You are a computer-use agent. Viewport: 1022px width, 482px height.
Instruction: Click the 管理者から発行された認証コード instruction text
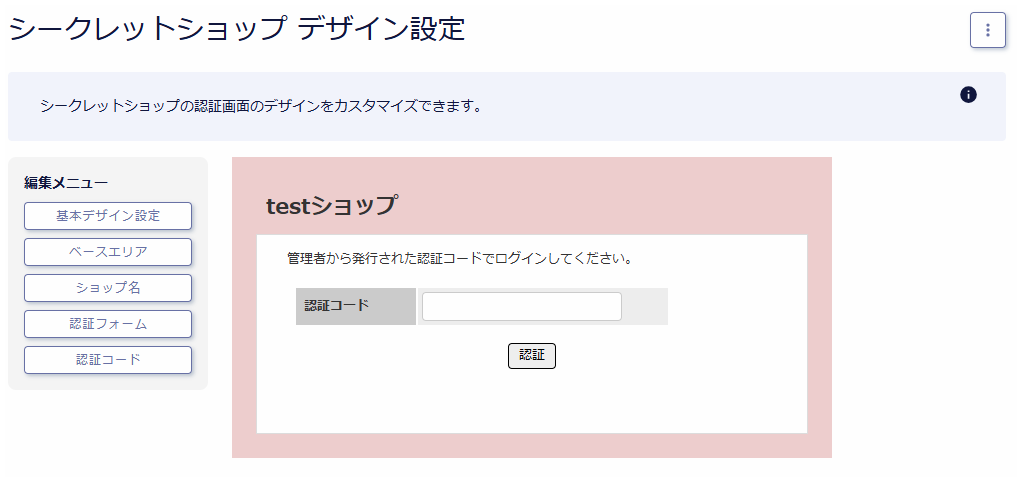point(459,259)
